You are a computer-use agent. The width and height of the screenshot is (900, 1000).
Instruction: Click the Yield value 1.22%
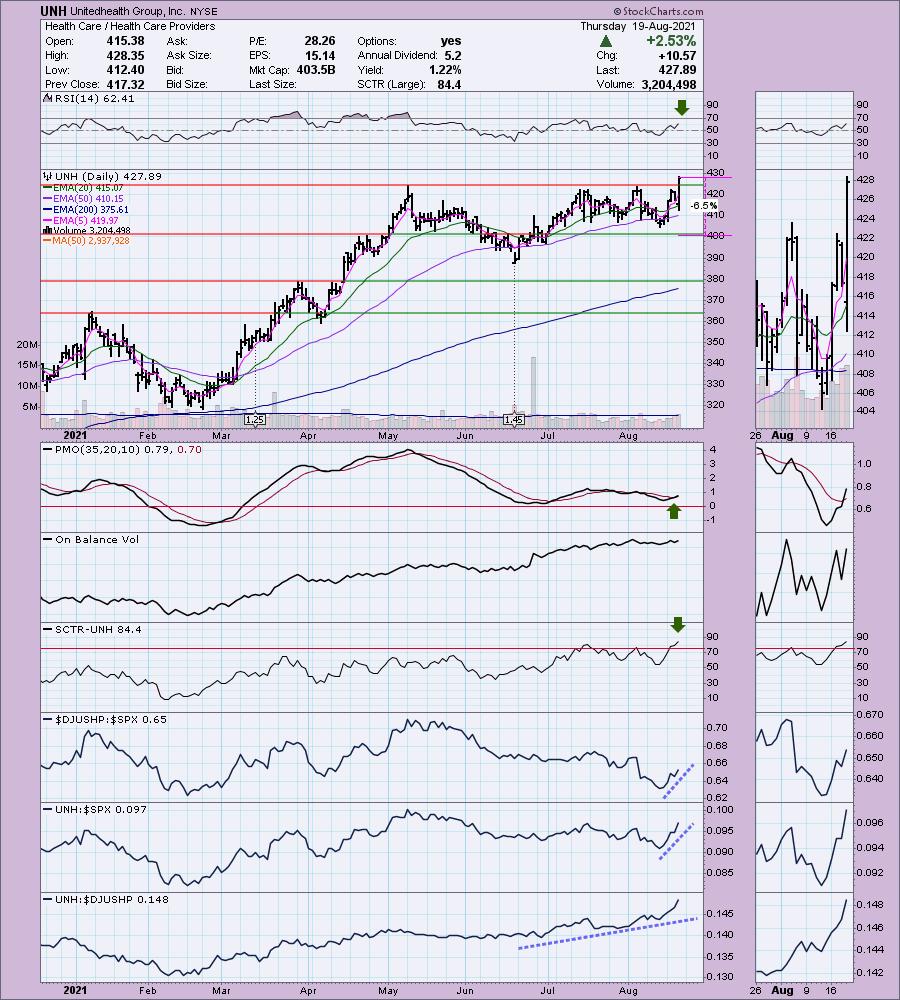(x=445, y=70)
